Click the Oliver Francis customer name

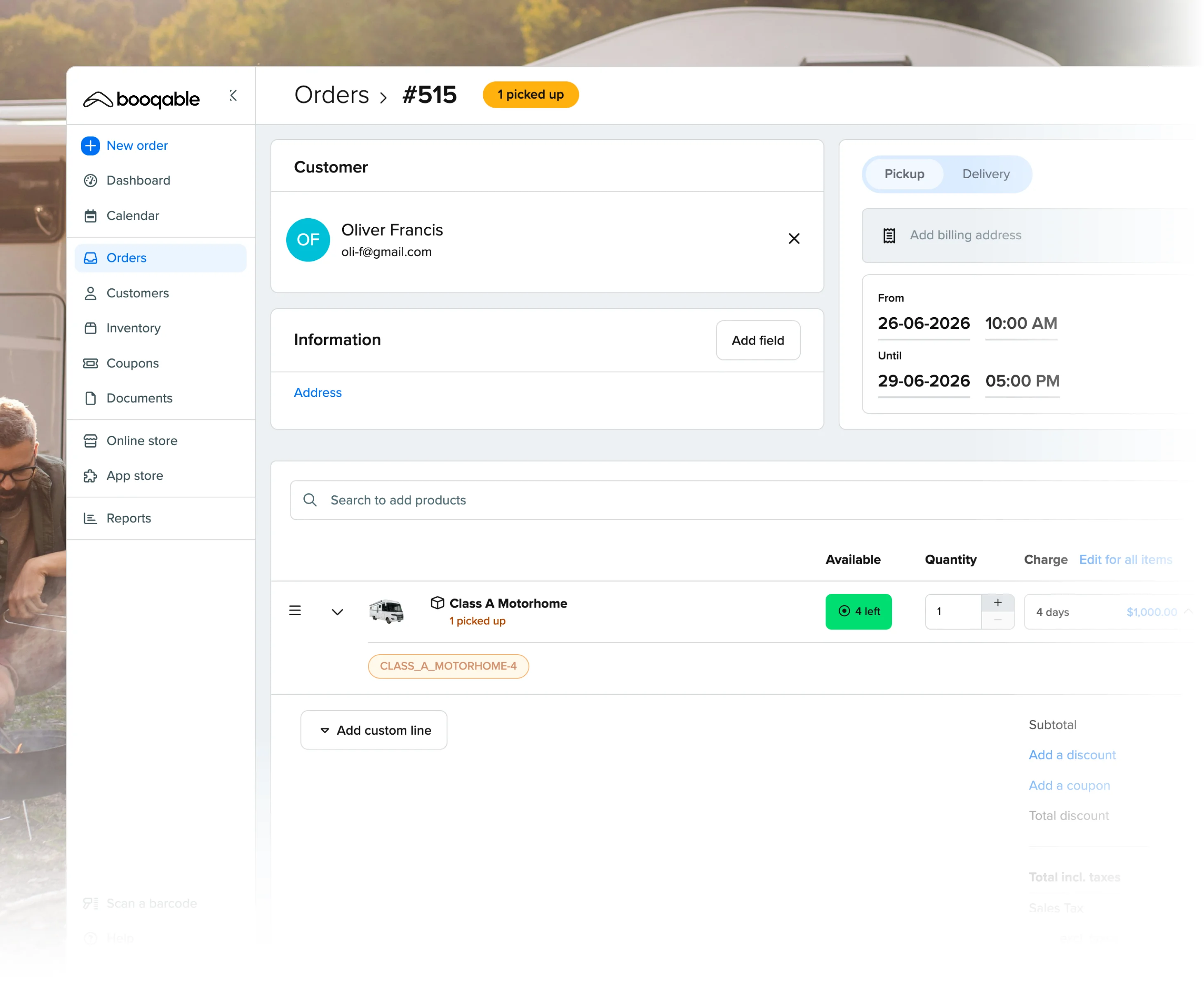click(x=392, y=231)
